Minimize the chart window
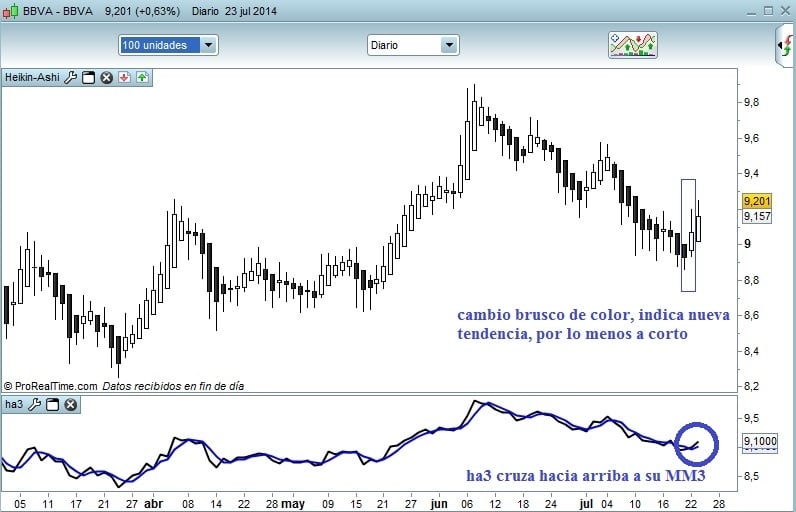Viewport: 796px width, 512px height. point(752,11)
